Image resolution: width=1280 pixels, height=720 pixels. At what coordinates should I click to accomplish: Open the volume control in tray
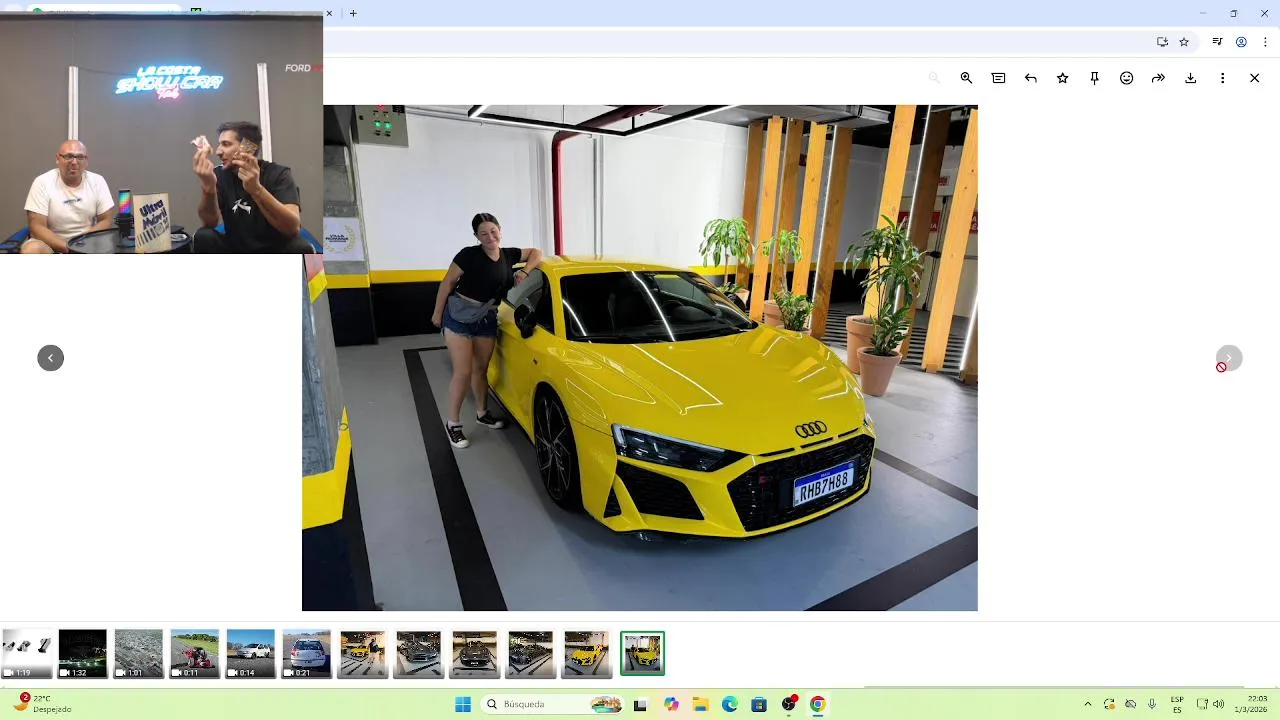[1218, 704]
